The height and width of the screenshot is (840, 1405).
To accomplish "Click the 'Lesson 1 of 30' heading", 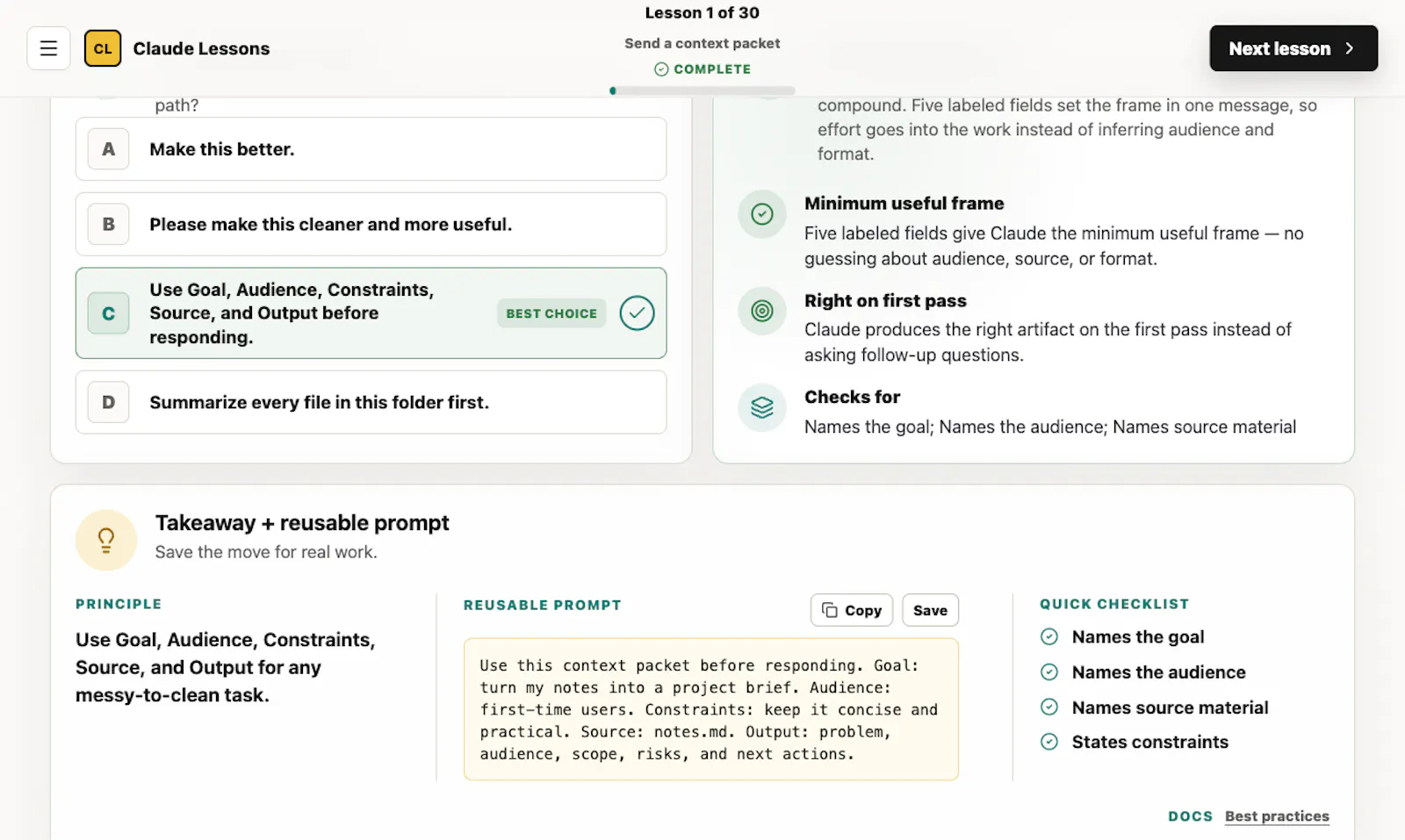I will [702, 12].
